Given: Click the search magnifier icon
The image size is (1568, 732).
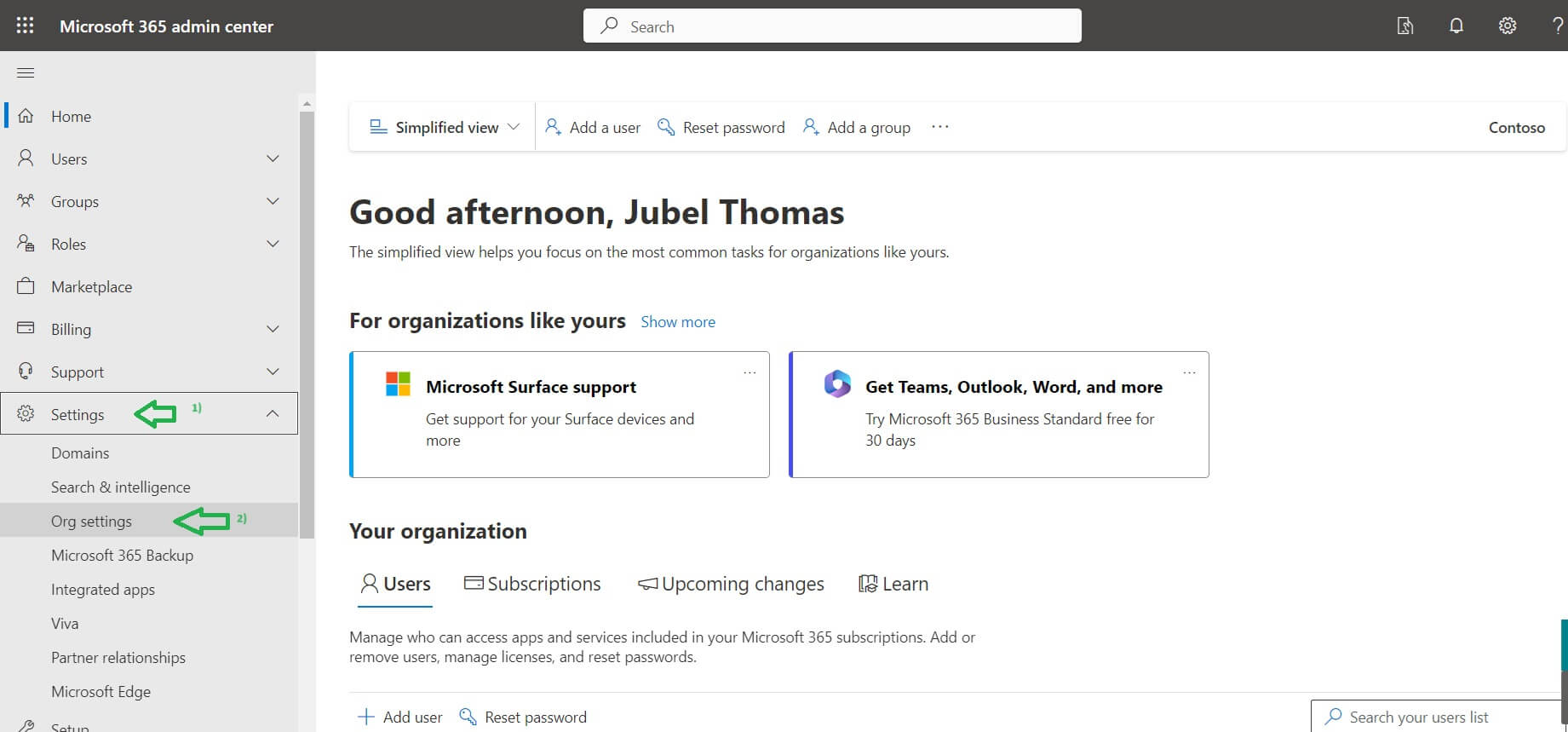Looking at the screenshot, I should point(609,26).
